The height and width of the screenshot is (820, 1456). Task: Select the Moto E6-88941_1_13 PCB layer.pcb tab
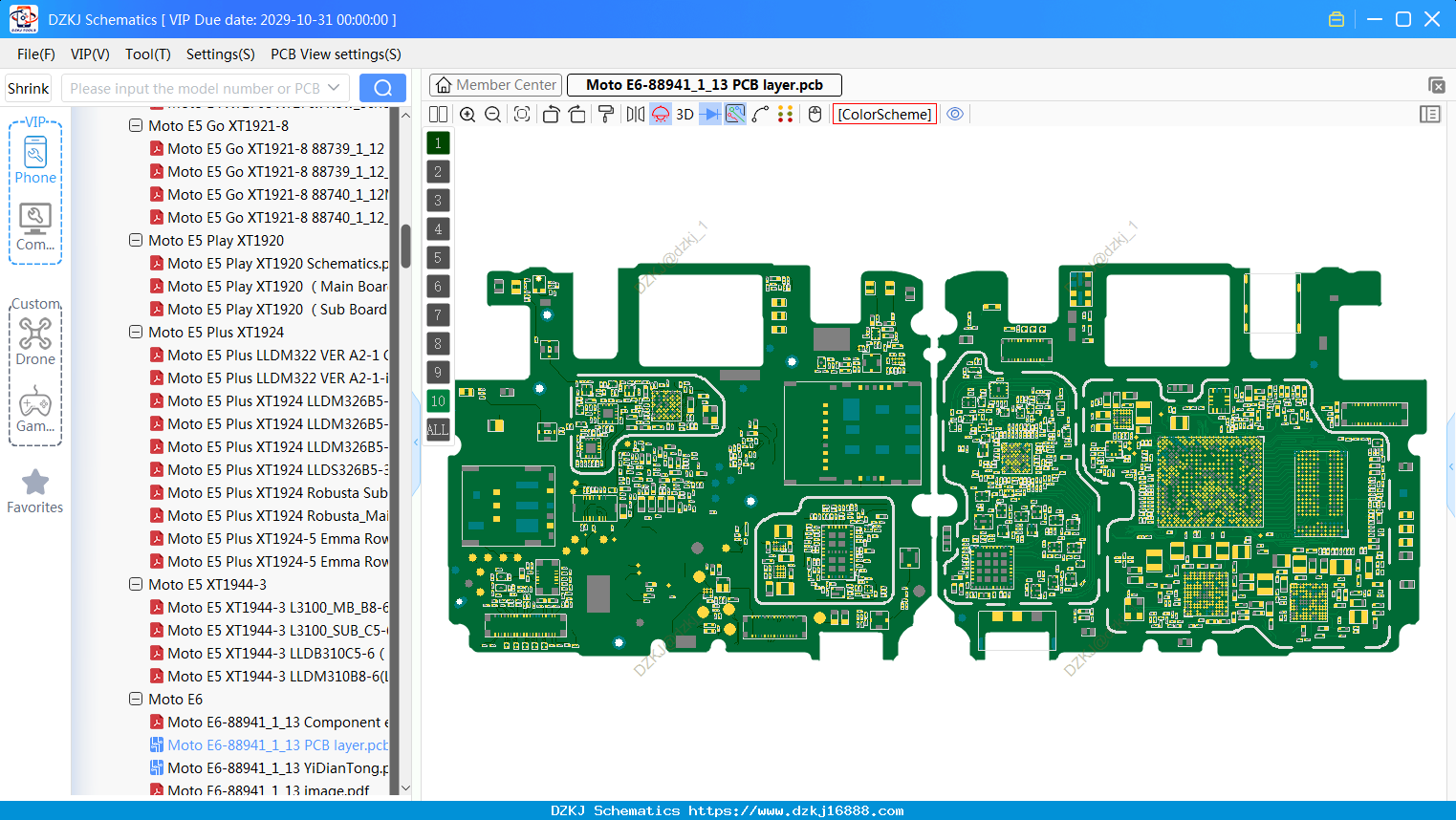pyautogui.click(x=705, y=85)
